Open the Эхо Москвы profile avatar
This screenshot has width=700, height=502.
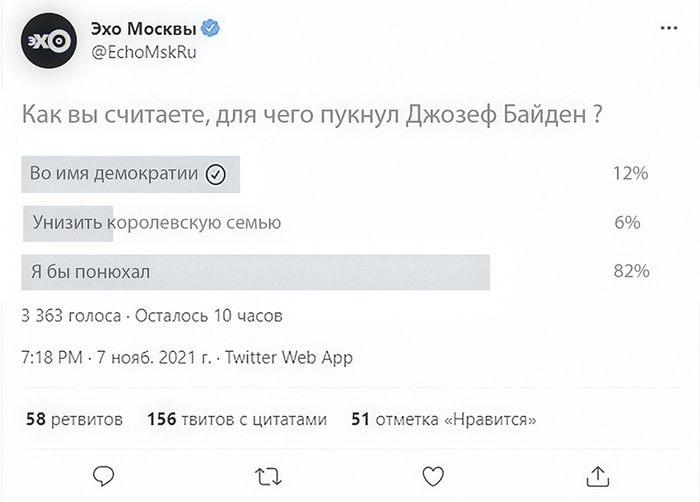48,41
